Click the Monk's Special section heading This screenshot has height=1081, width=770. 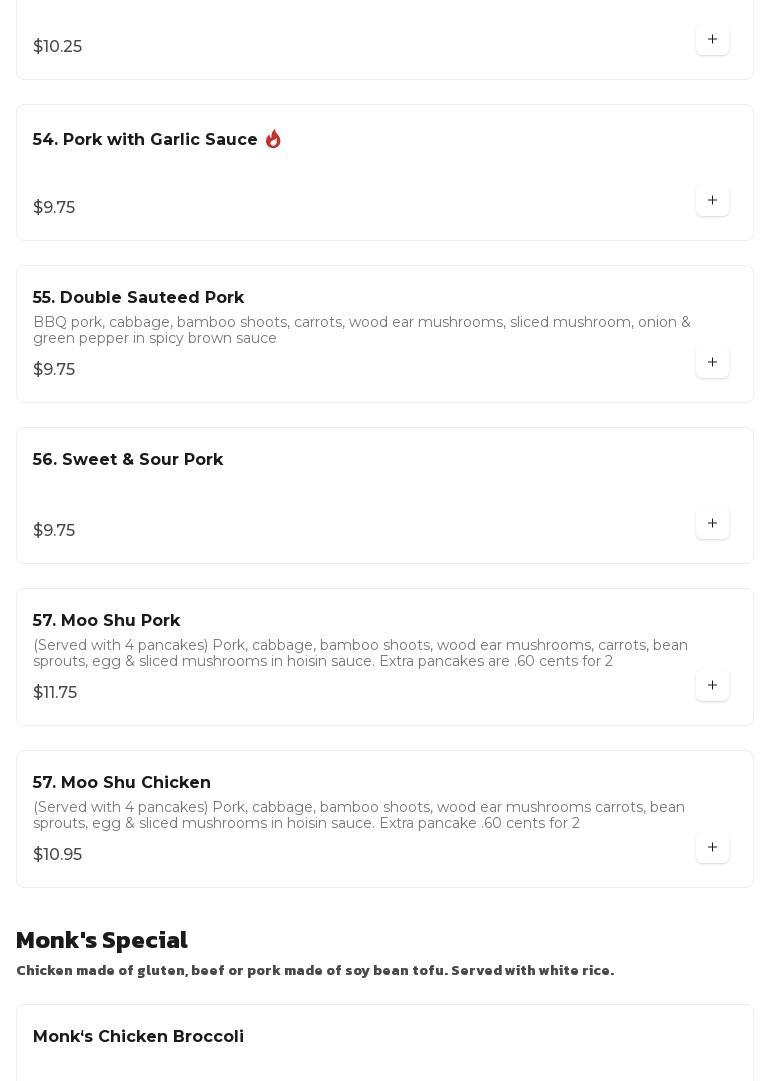(x=102, y=941)
